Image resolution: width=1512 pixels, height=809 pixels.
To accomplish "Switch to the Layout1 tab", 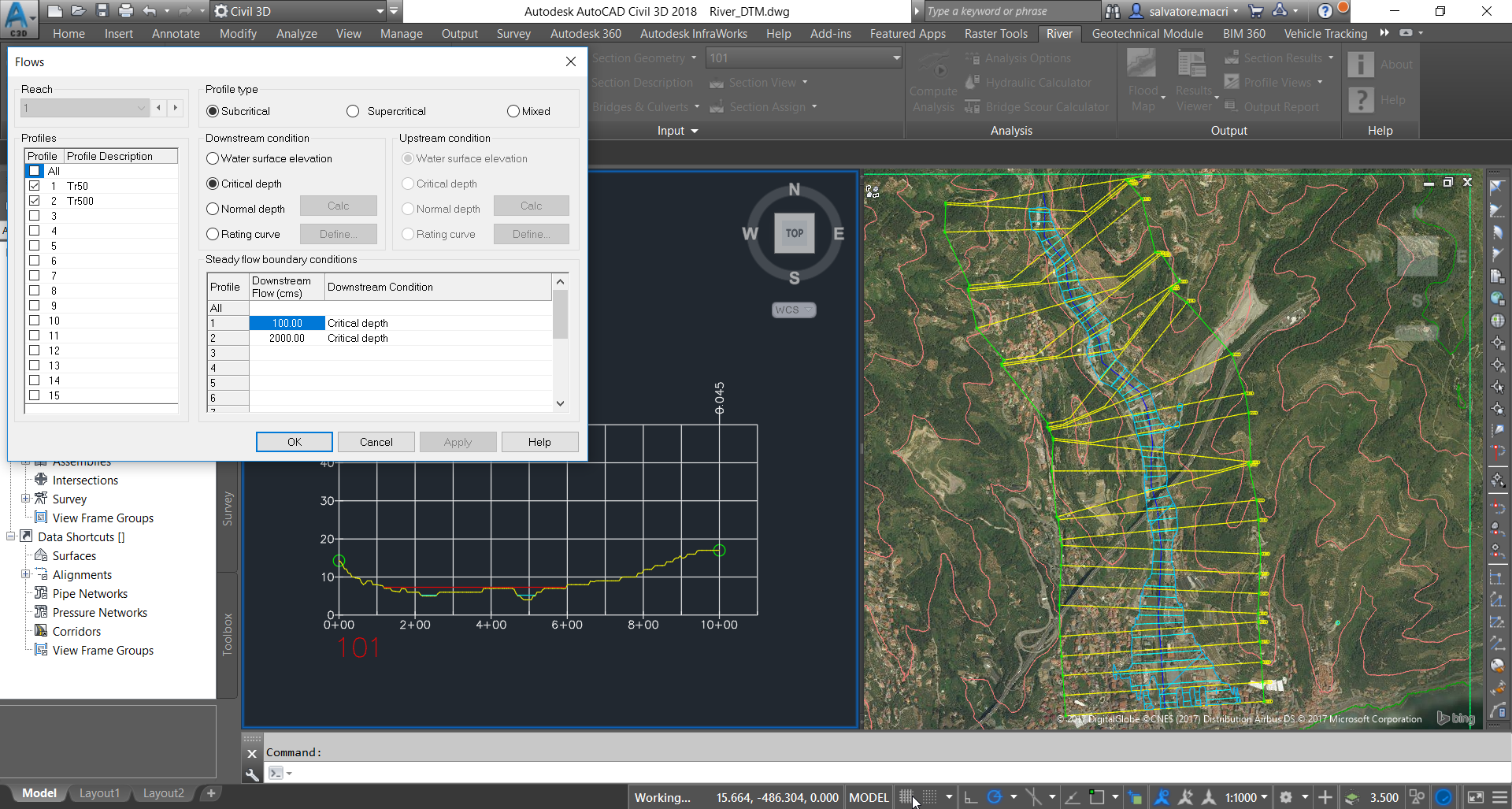I will (x=99, y=792).
